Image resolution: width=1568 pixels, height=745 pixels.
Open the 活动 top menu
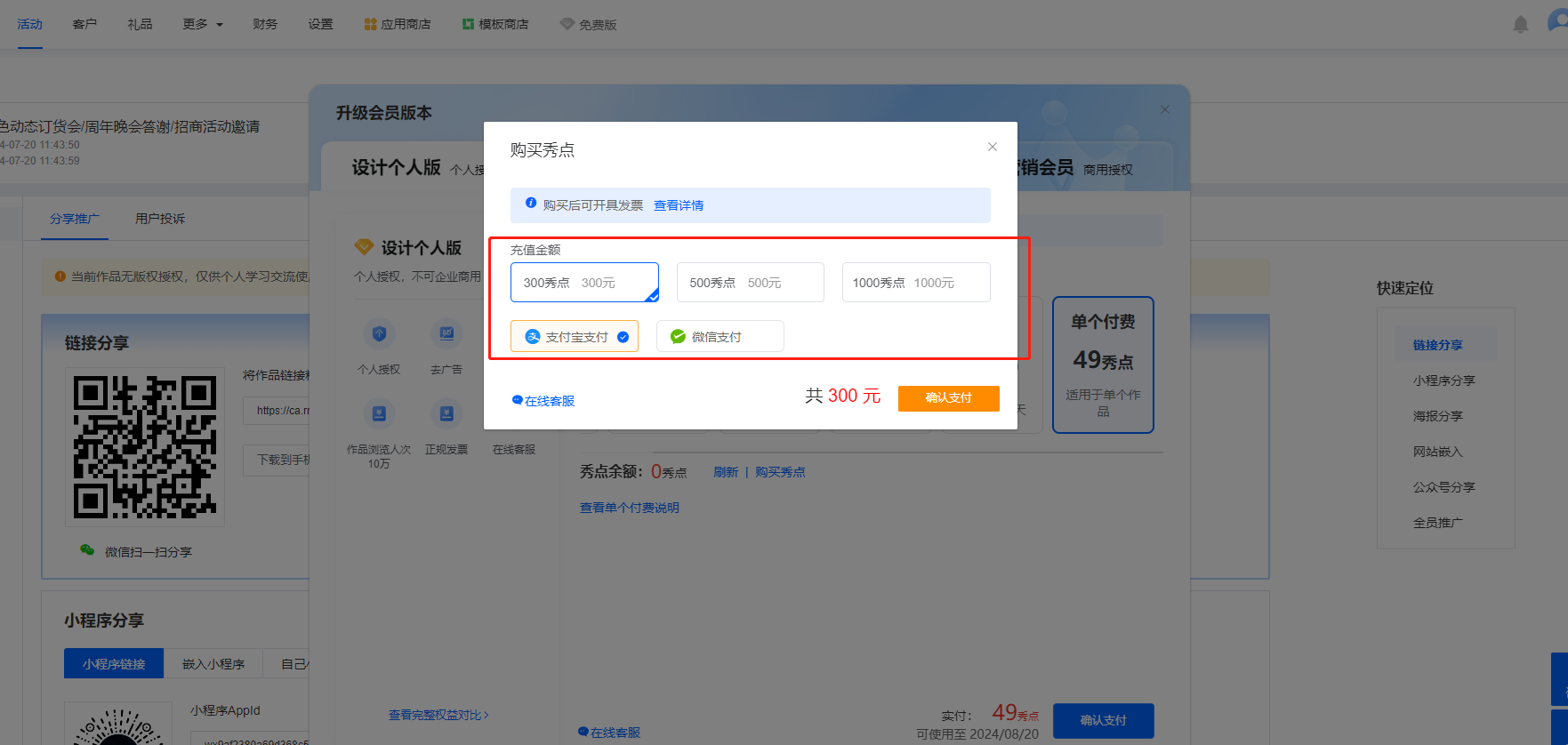point(30,24)
